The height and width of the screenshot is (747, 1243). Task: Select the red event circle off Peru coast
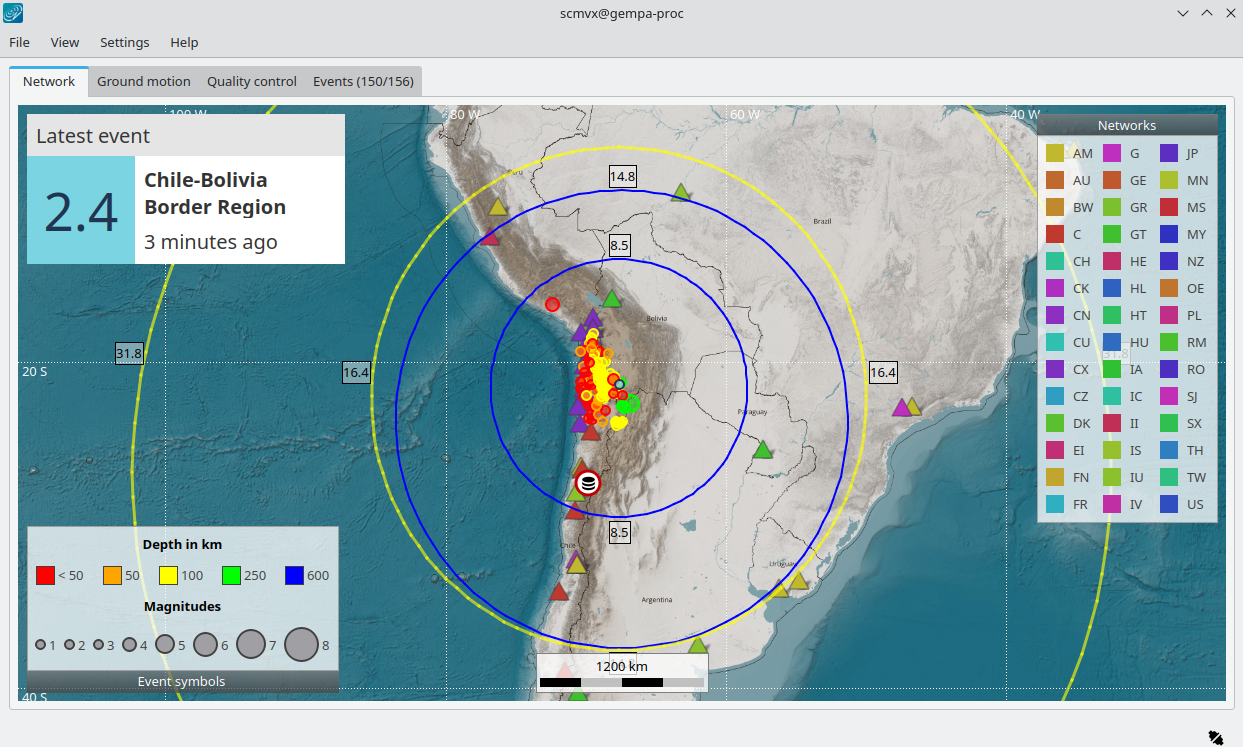pyautogui.click(x=552, y=304)
